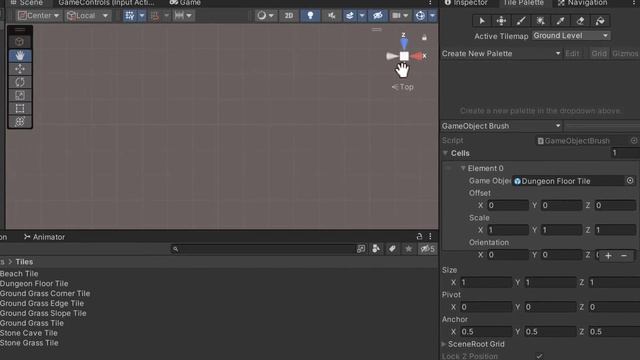Open the gizmos dropdown arrow
The width and height of the screenshot is (640, 360).
click(432, 16)
